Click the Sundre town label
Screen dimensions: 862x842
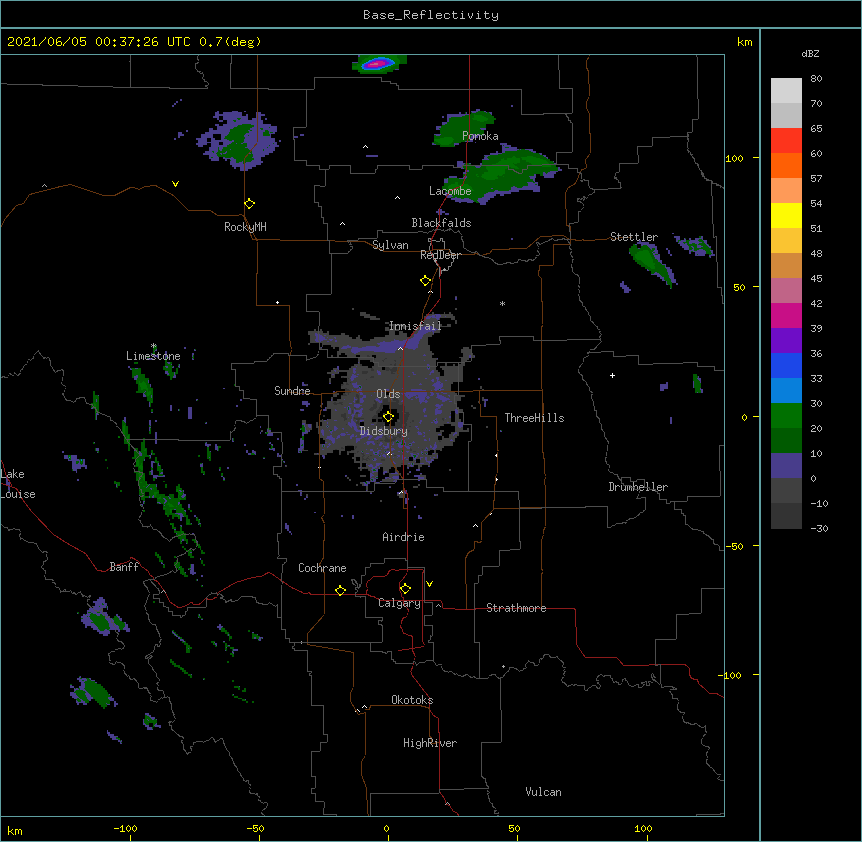(x=292, y=391)
